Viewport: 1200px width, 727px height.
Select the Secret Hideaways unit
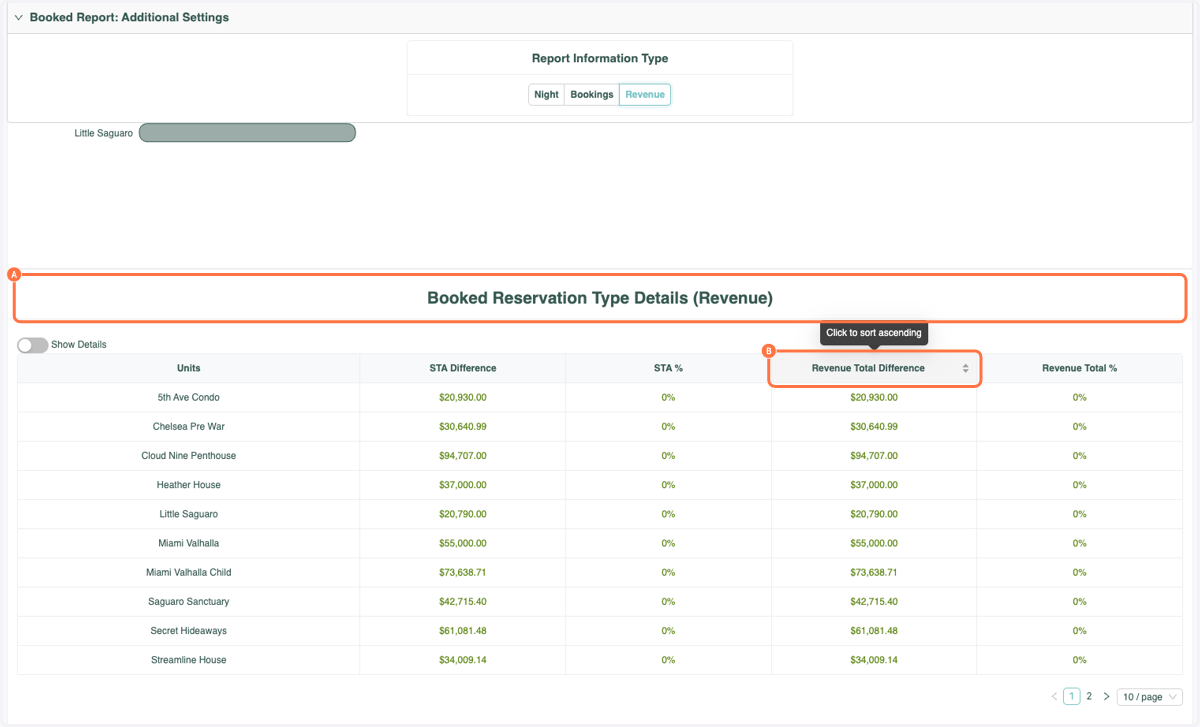[x=189, y=630]
